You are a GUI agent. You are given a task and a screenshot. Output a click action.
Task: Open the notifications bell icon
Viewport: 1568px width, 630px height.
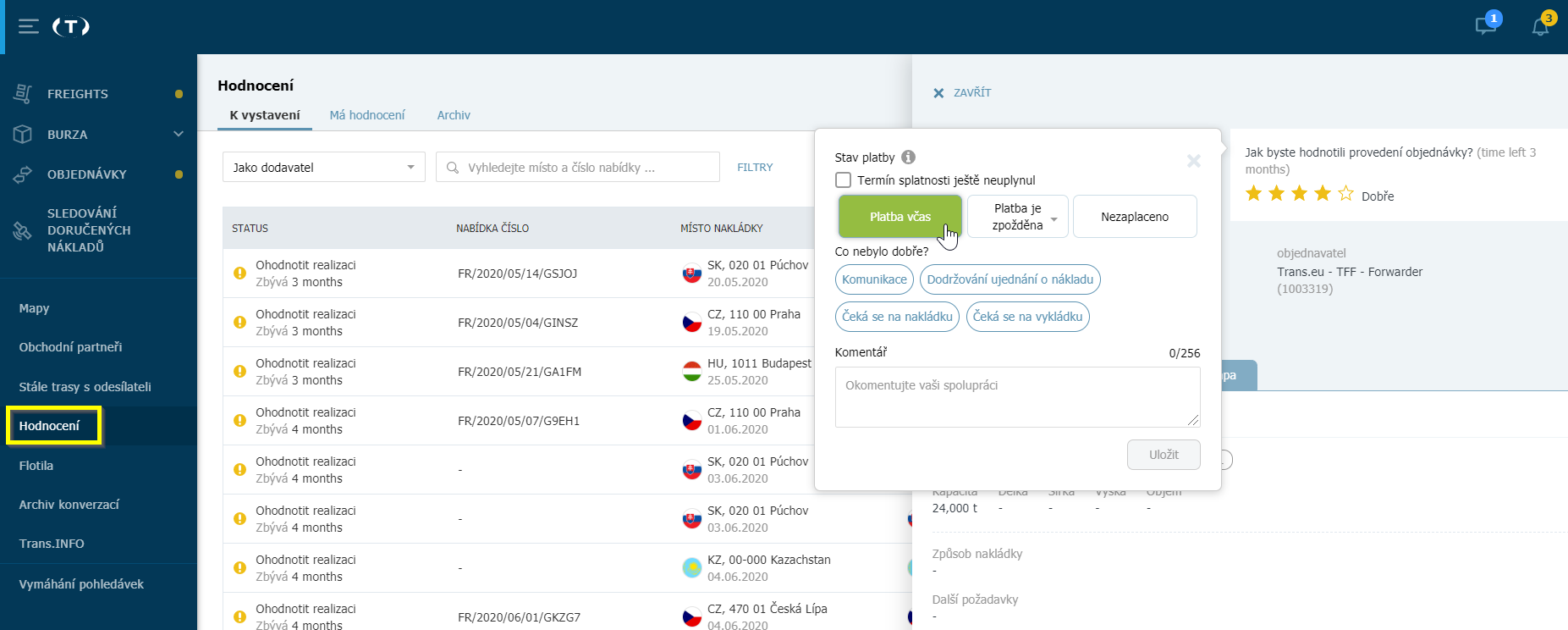tap(1541, 25)
